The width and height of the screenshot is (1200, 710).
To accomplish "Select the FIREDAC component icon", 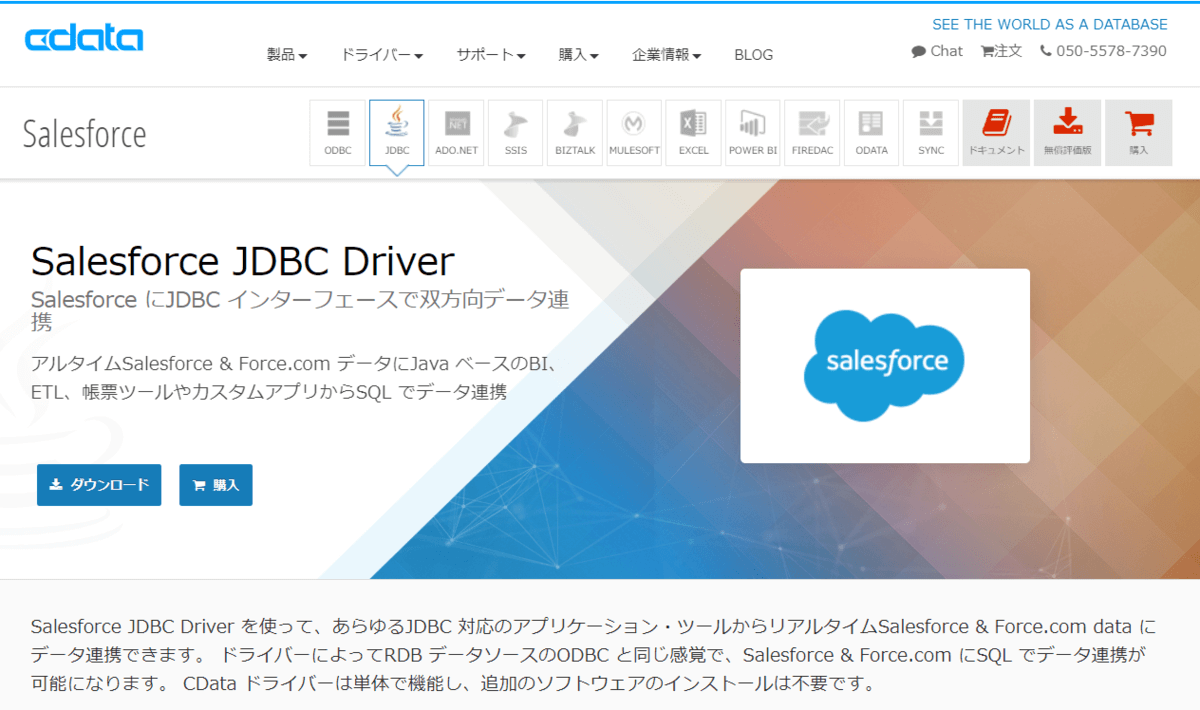I will point(811,131).
